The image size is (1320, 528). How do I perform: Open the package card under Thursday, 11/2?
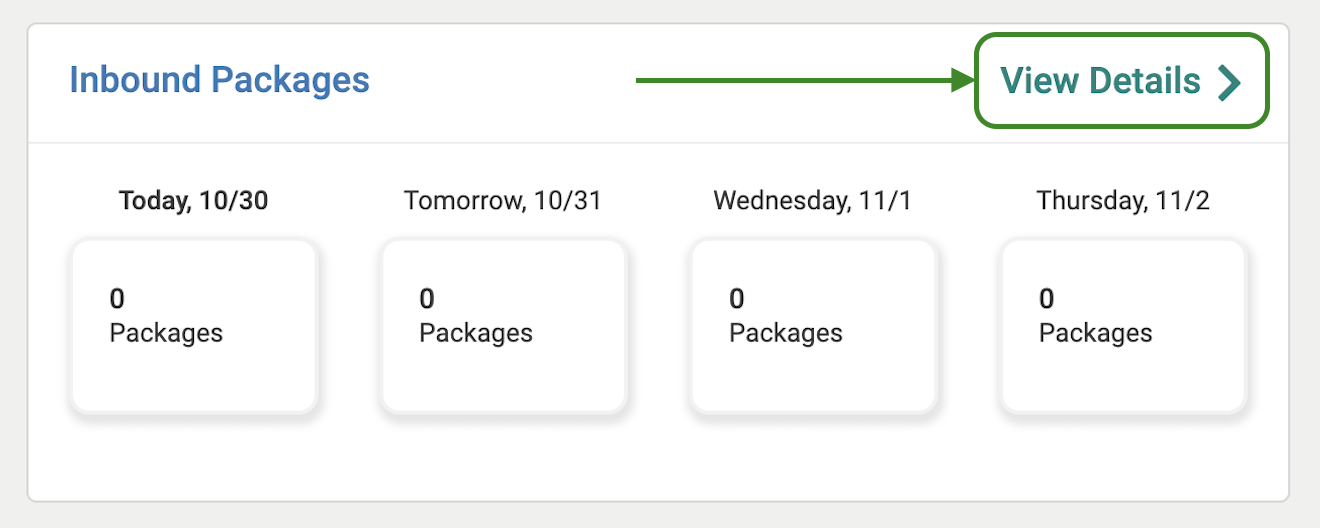pos(1123,325)
